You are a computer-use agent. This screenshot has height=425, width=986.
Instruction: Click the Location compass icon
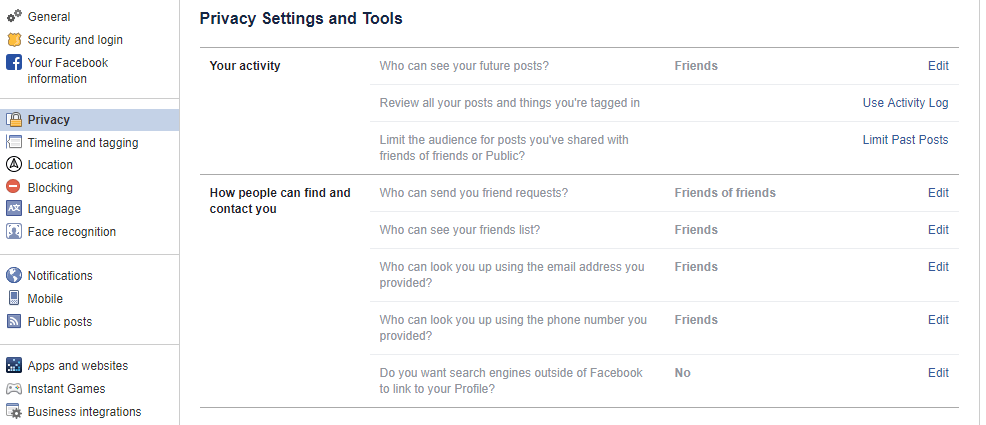pos(14,165)
